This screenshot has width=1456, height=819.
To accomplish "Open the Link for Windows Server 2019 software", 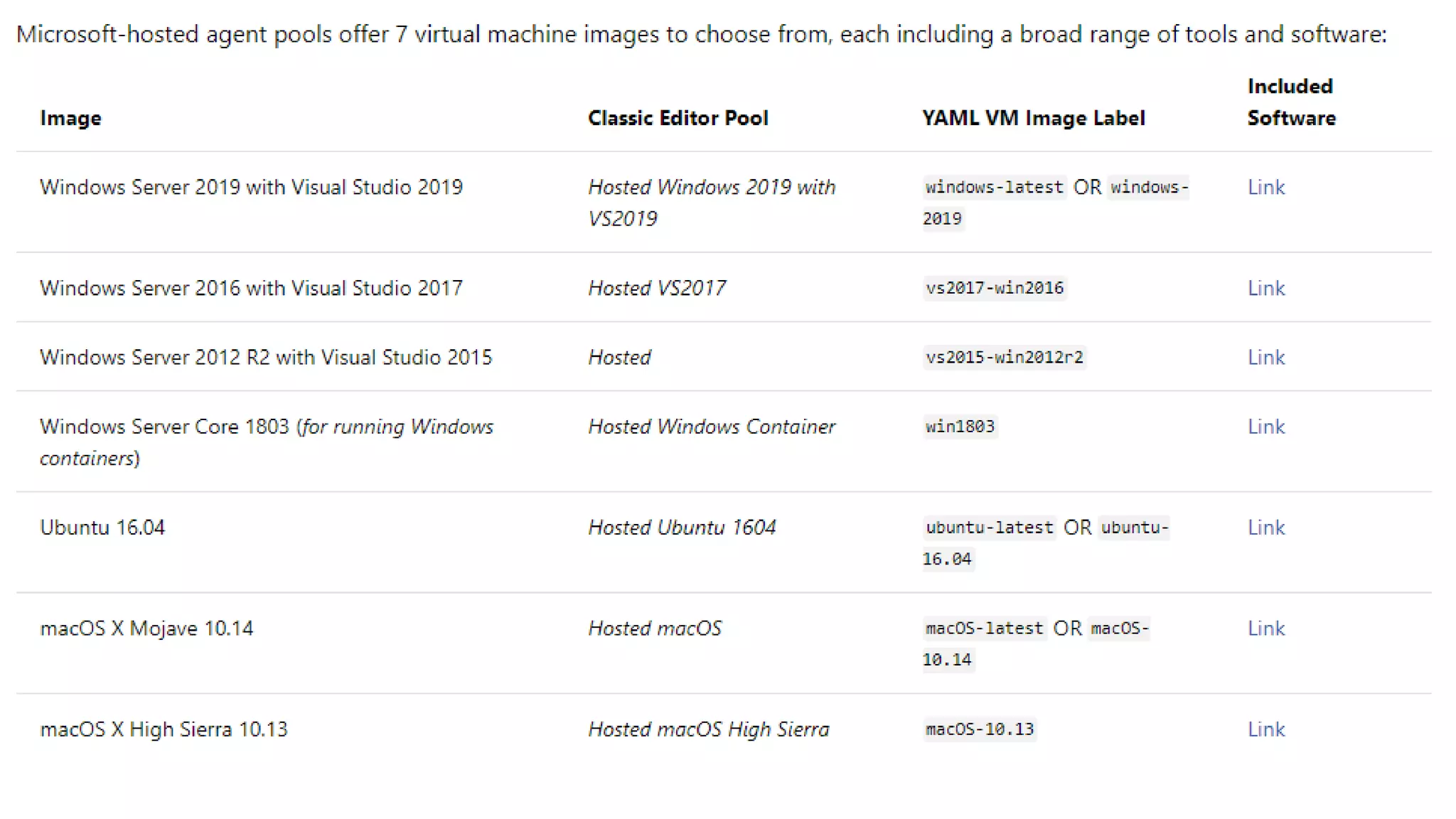I will pyautogui.click(x=1265, y=187).
